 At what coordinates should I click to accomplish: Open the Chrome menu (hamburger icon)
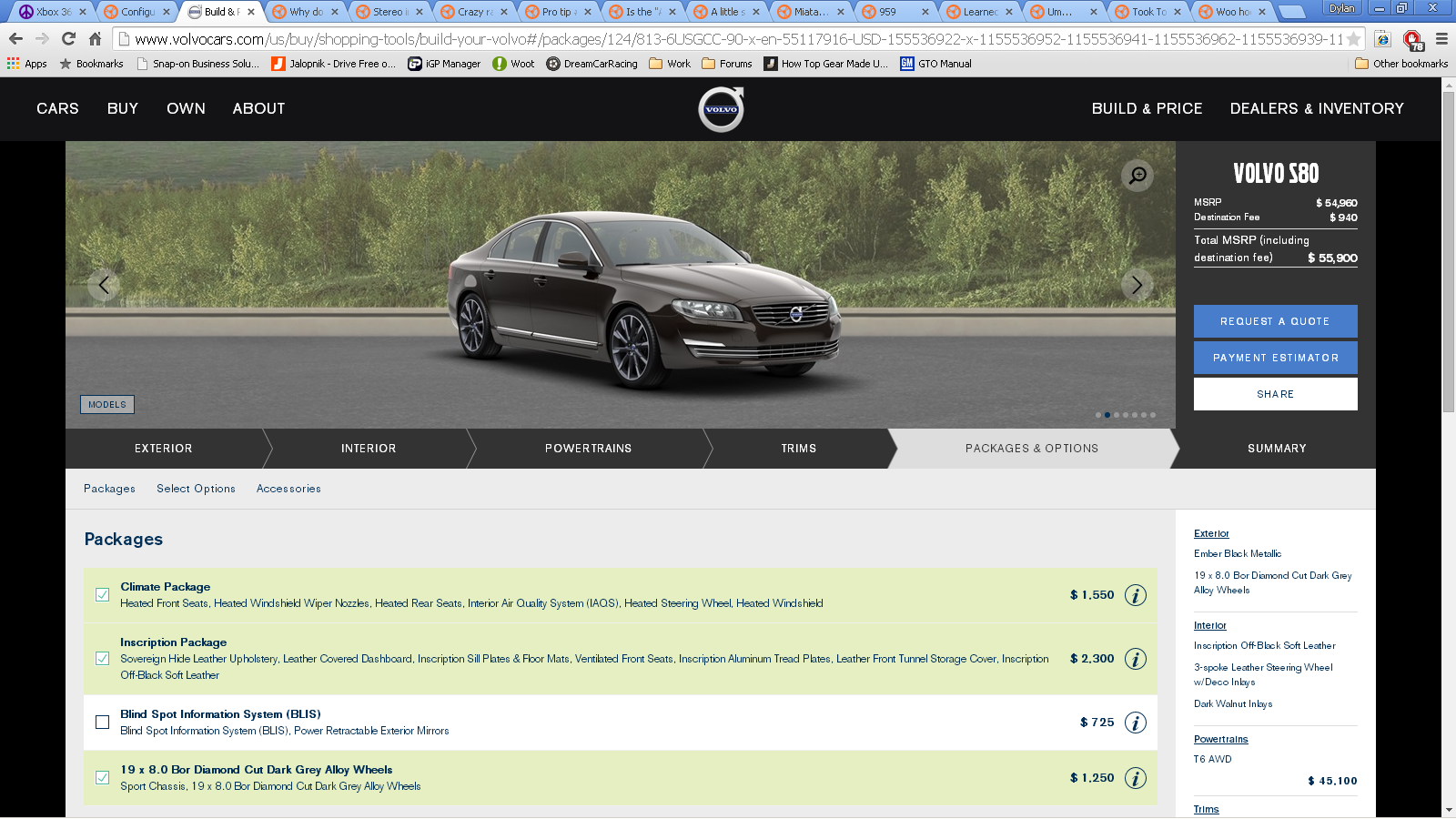[x=1441, y=38]
